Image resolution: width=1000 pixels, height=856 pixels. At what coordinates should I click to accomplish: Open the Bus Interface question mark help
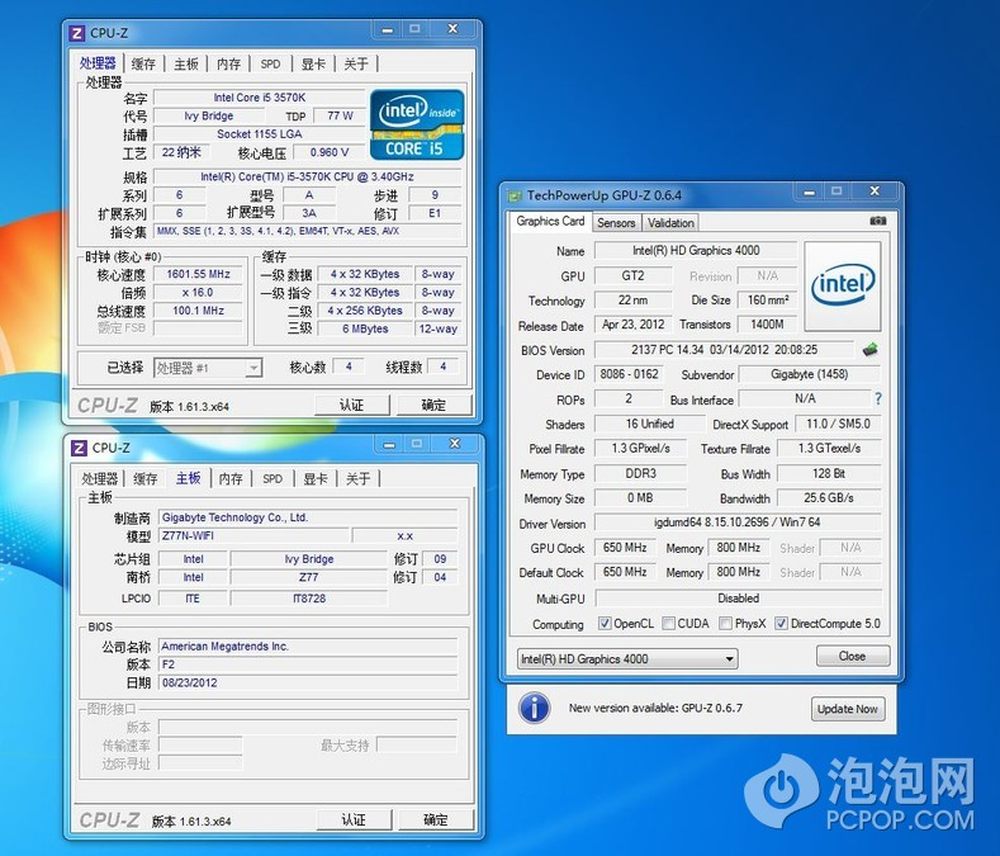click(x=878, y=399)
